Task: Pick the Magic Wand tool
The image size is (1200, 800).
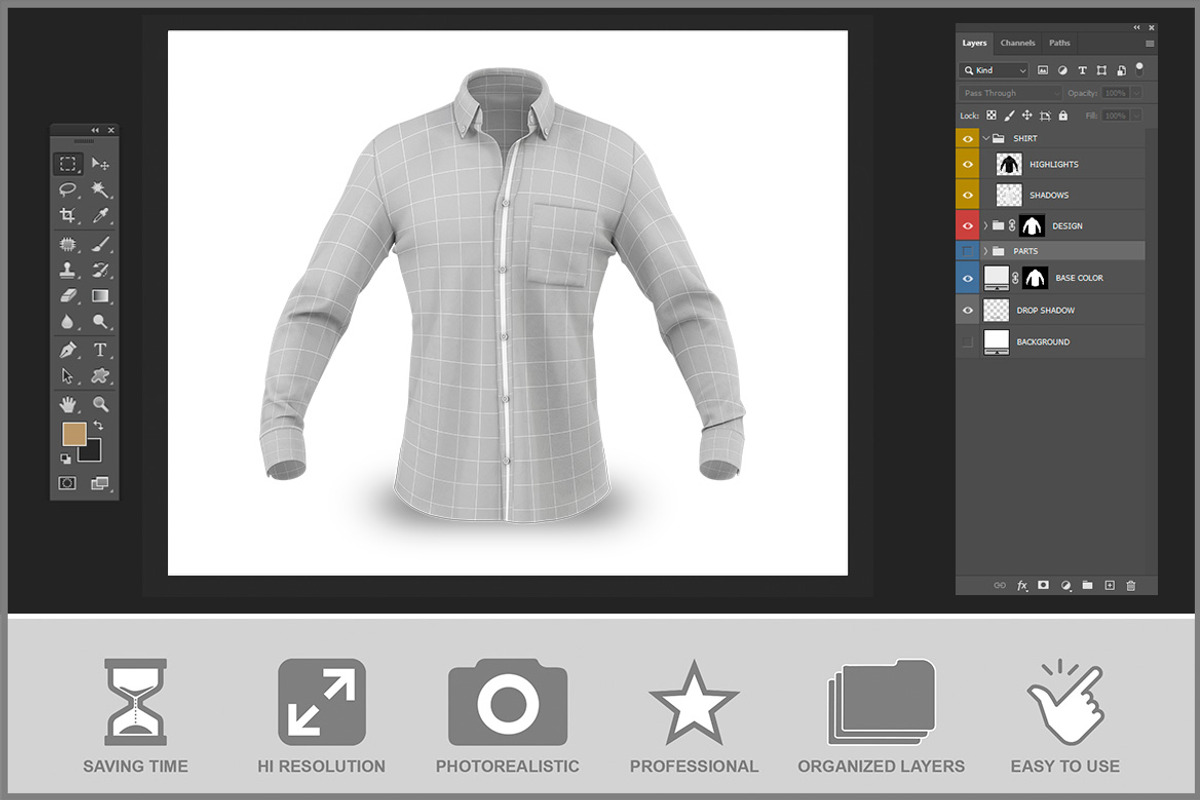Action: [x=100, y=189]
